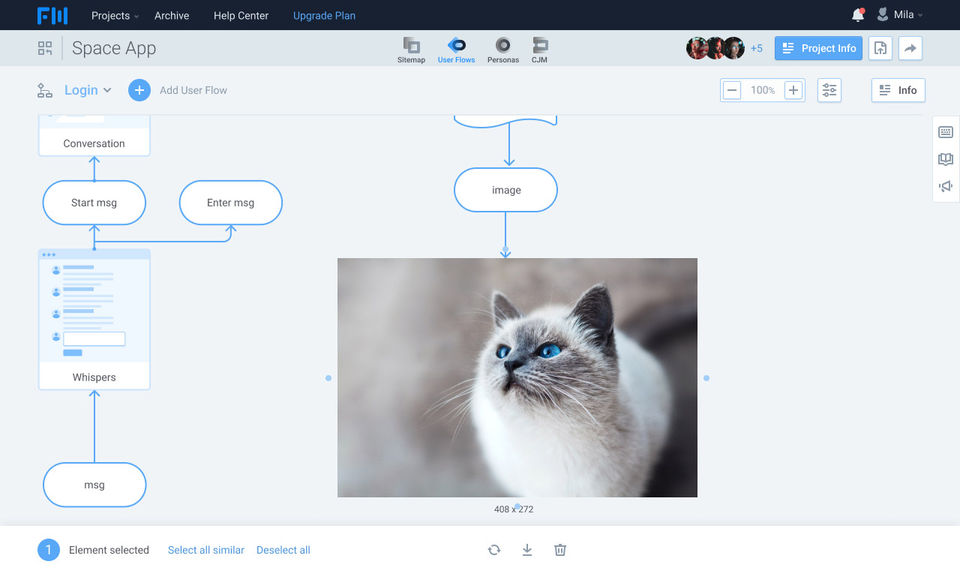Click the replace/refresh image icon
Image resolution: width=960 pixels, height=574 pixels.
(494, 550)
